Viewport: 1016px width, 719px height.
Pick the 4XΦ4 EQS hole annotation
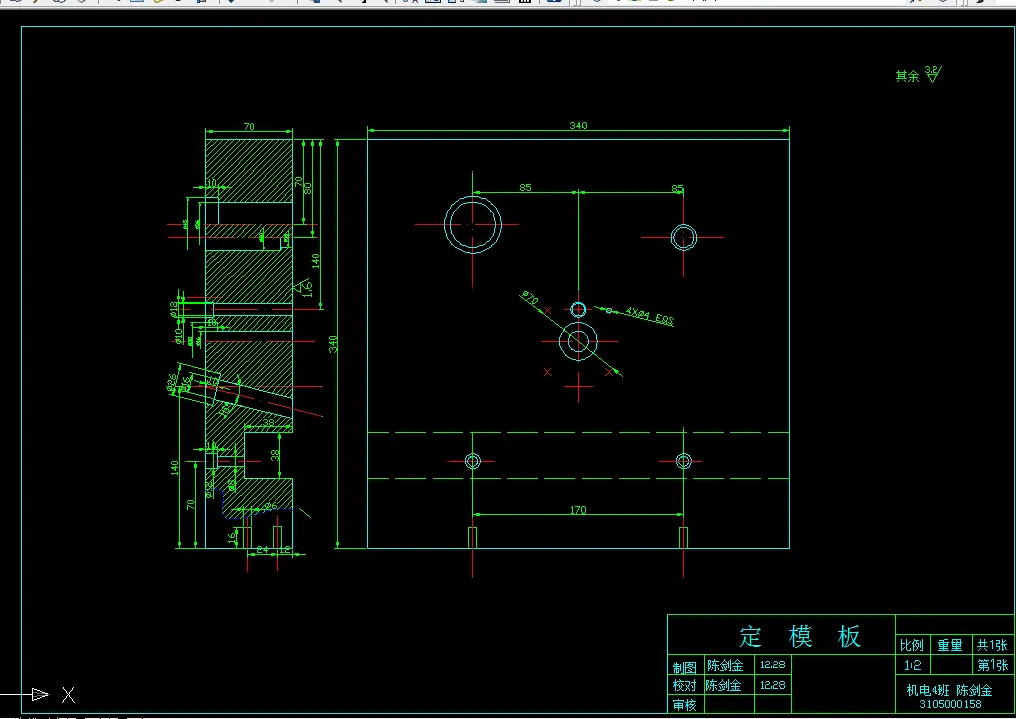click(649, 316)
